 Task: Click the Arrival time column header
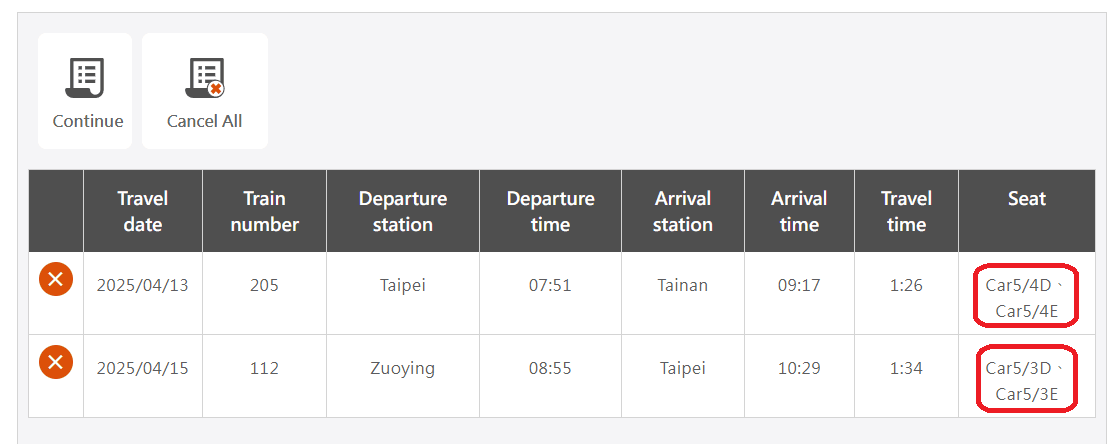799,211
